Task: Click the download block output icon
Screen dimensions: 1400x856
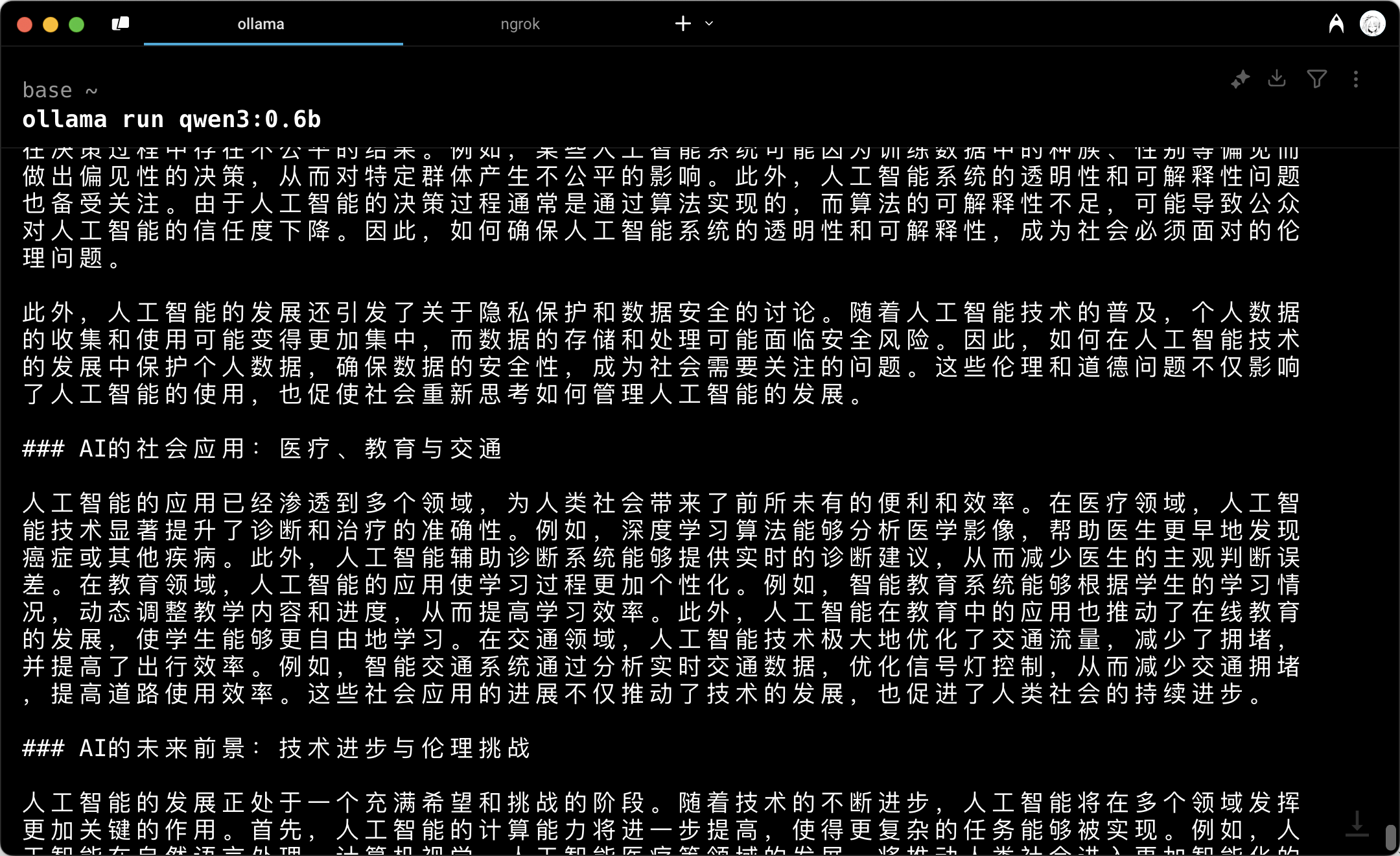Action: click(x=1277, y=79)
